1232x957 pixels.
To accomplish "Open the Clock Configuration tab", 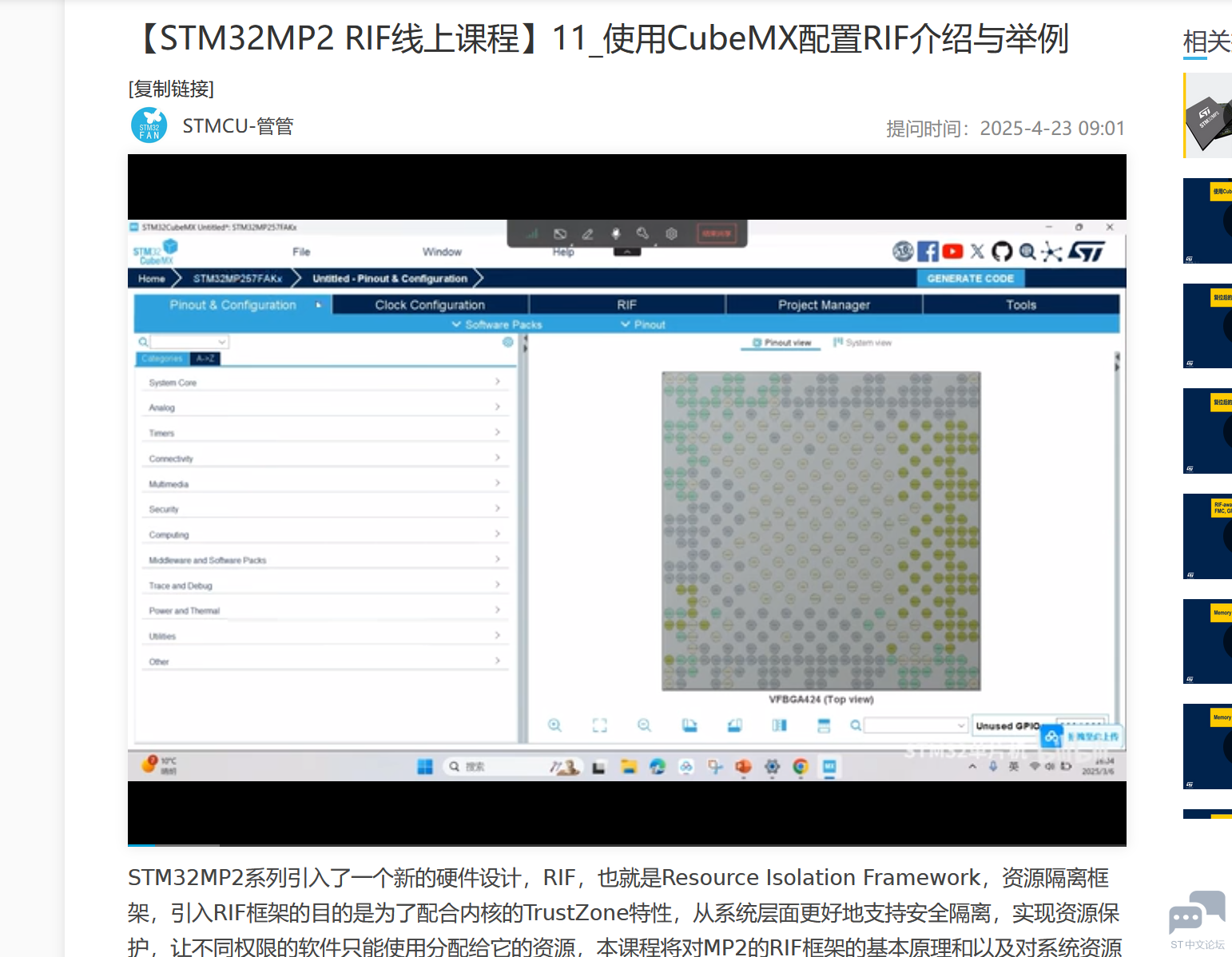I will (430, 304).
